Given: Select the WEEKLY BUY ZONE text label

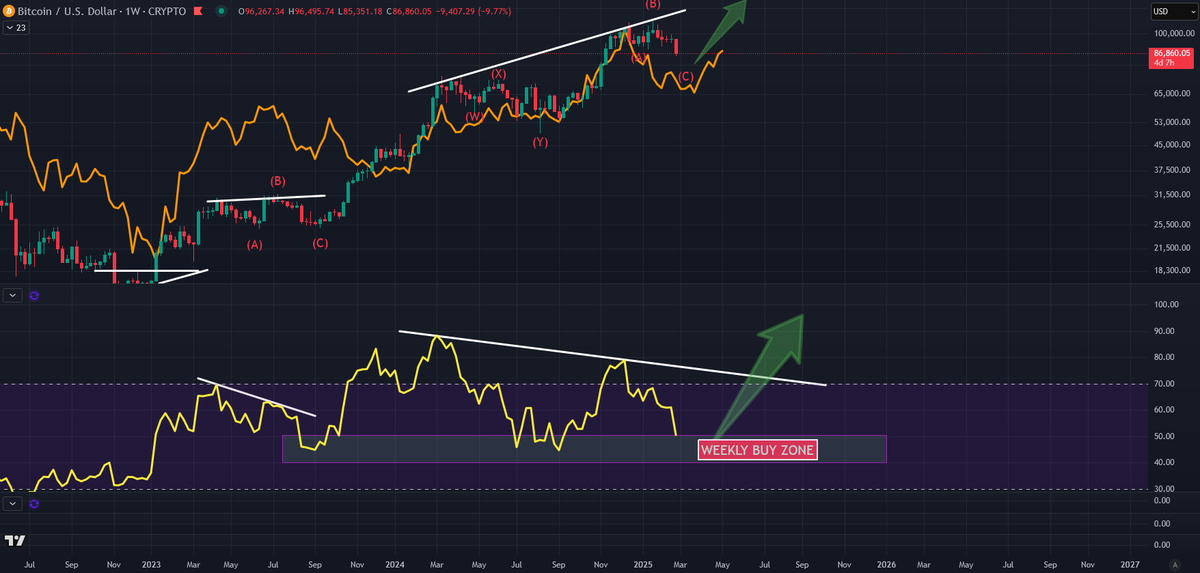Looking at the screenshot, I should point(758,450).
